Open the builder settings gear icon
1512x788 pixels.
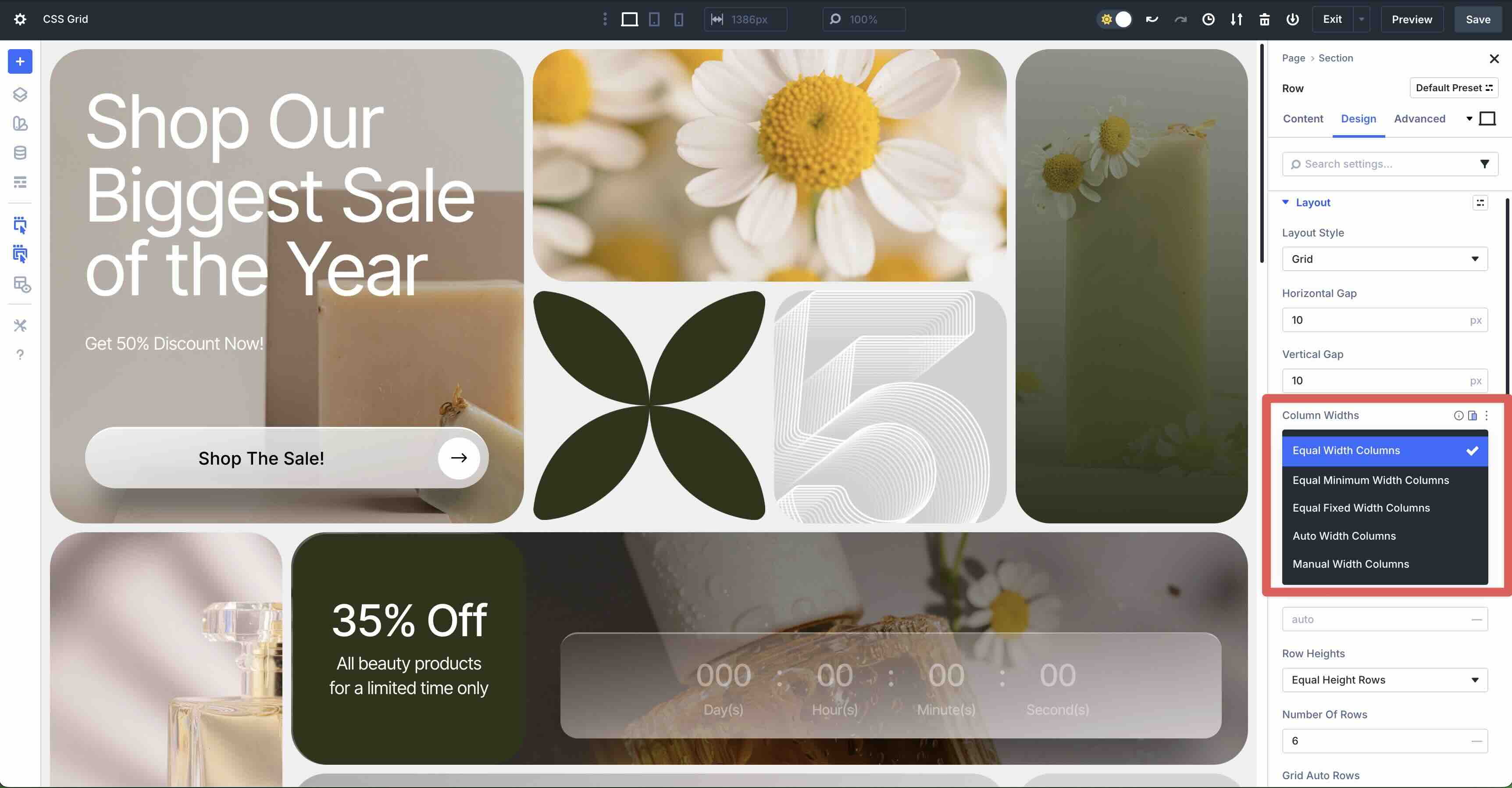[20, 19]
